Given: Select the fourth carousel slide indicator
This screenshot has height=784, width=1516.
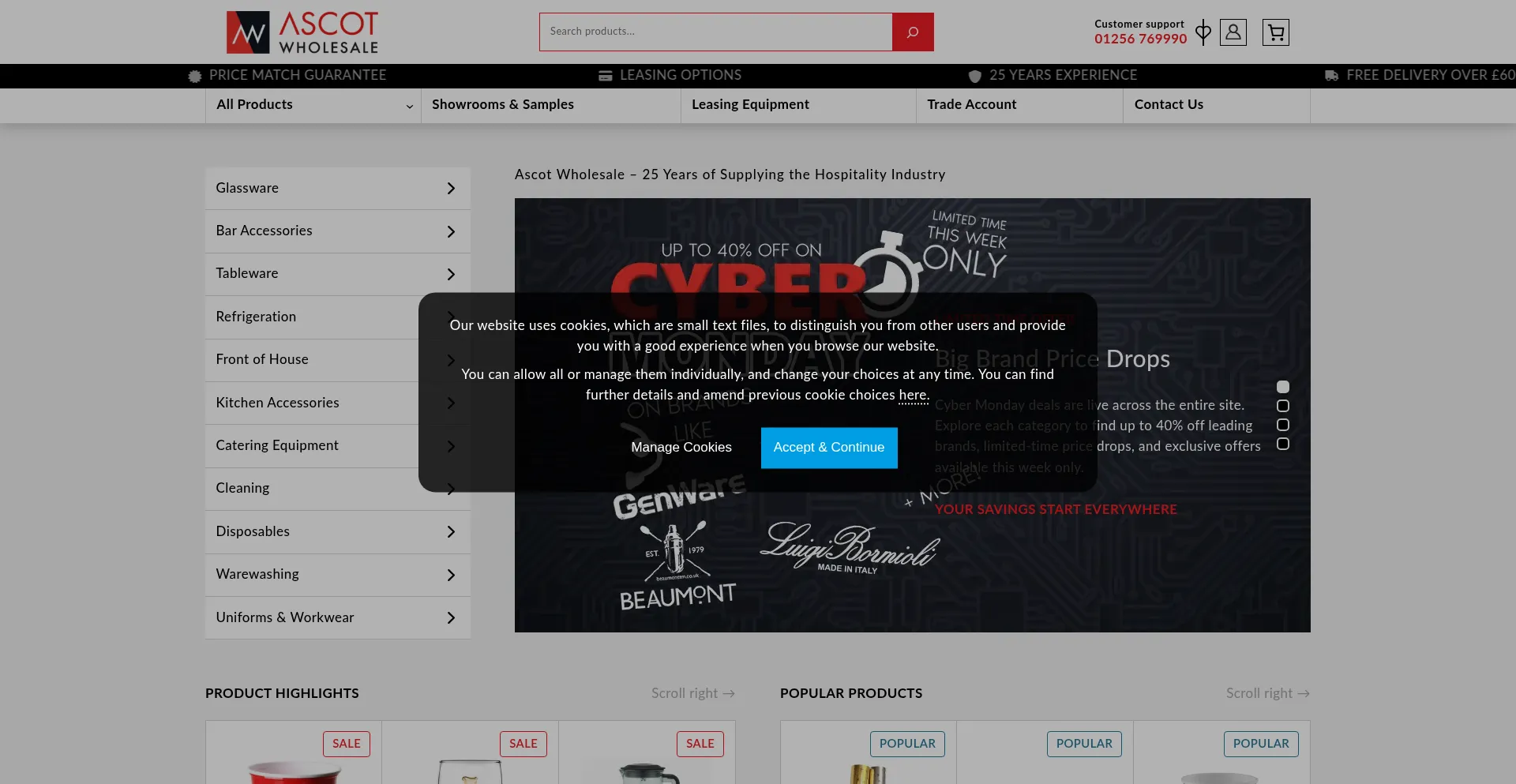Looking at the screenshot, I should [x=1283, y=444].
